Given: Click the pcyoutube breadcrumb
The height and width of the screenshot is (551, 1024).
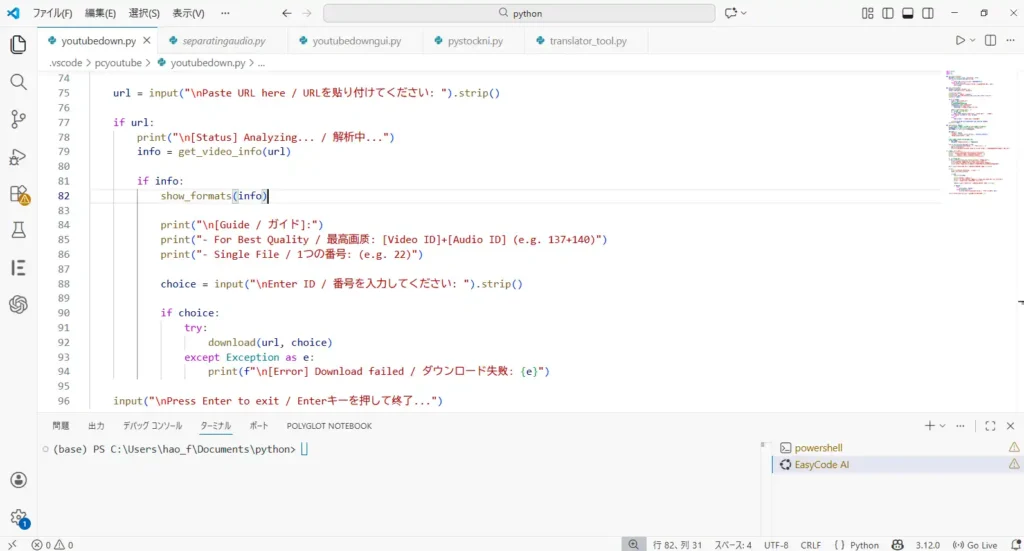Looking at the screenshot, I should [118, 63].
